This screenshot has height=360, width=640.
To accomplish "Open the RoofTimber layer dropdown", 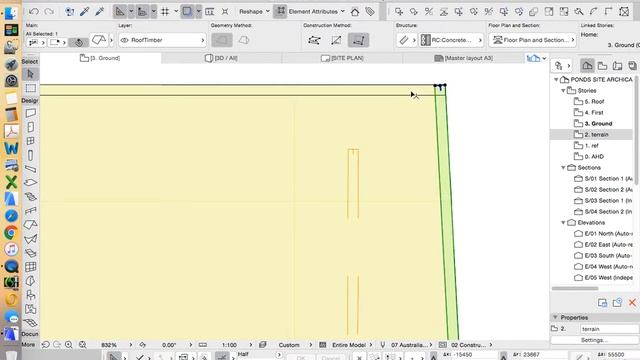I will [x=162, y=40].
